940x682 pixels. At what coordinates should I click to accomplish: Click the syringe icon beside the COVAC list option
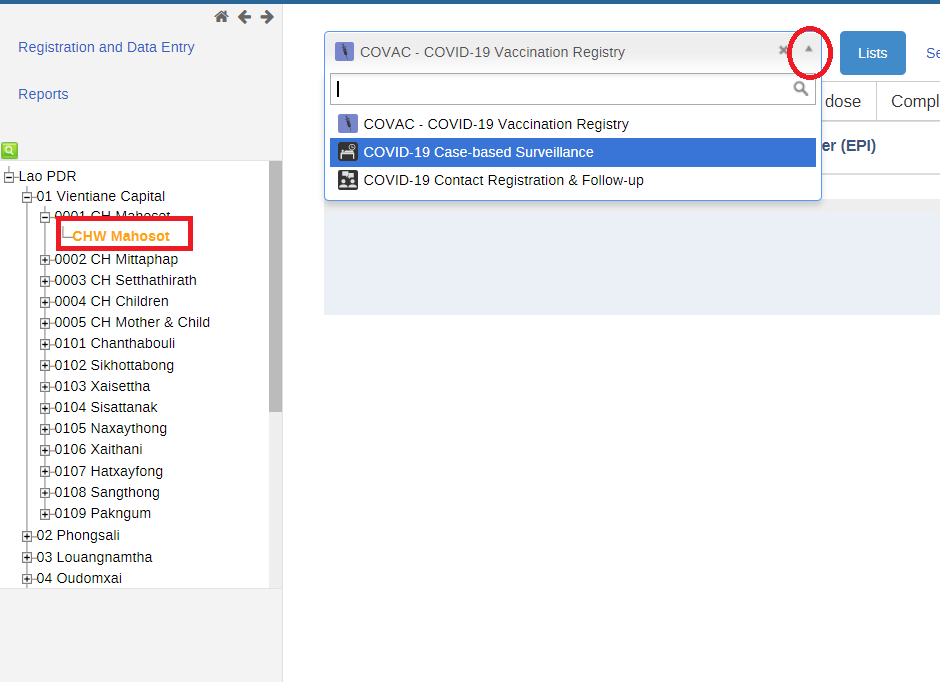coord(348,123)
